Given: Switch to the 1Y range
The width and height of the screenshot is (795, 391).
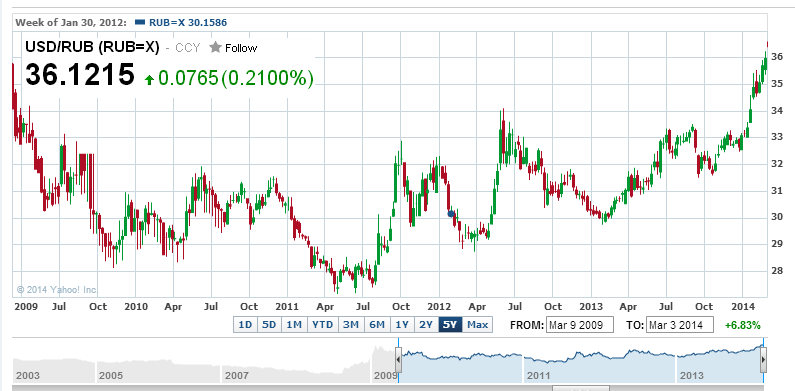Looking at the screenshot, I should (x=402, y=325).
